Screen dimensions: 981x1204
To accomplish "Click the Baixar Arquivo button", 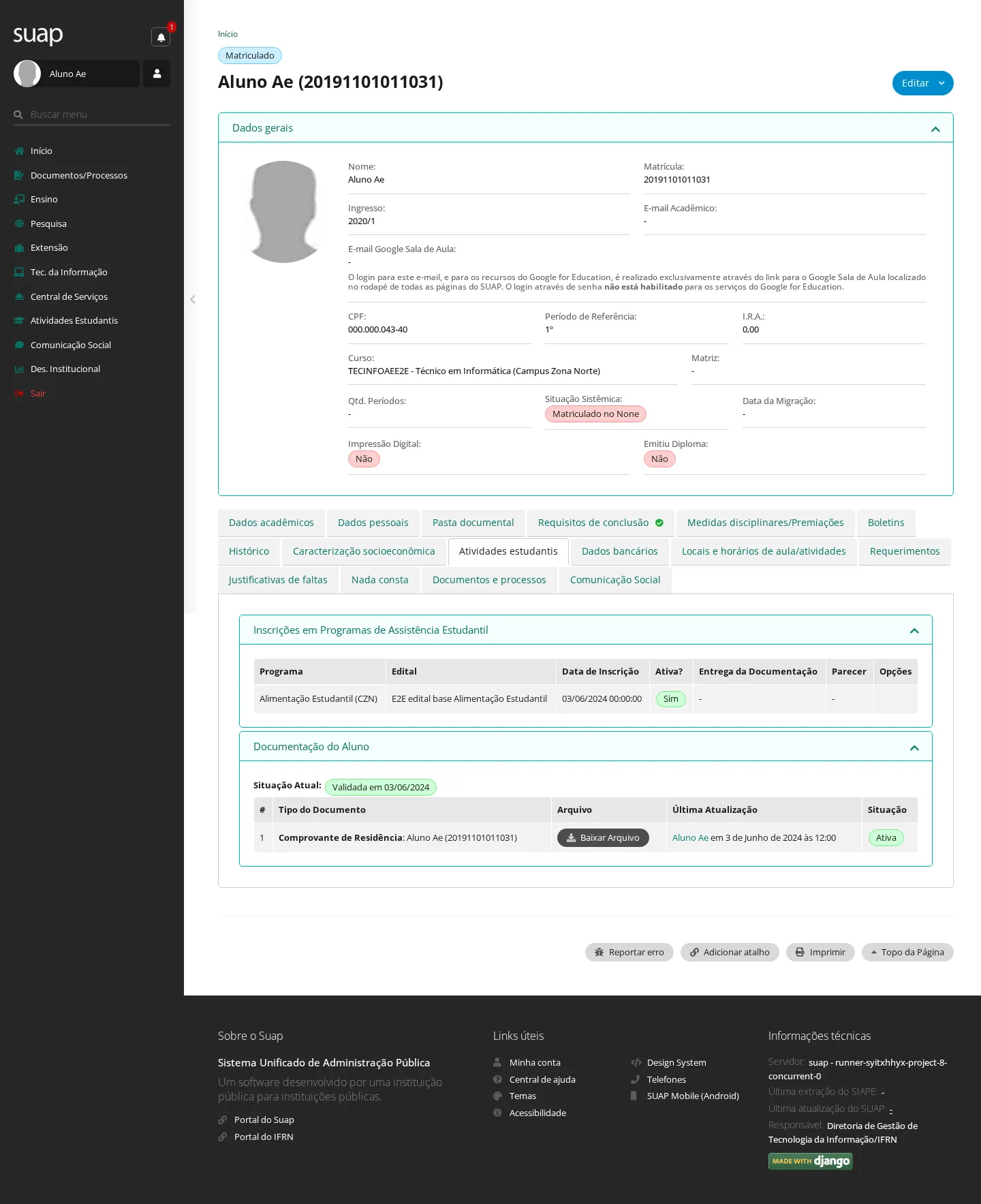I will [603, 837].
